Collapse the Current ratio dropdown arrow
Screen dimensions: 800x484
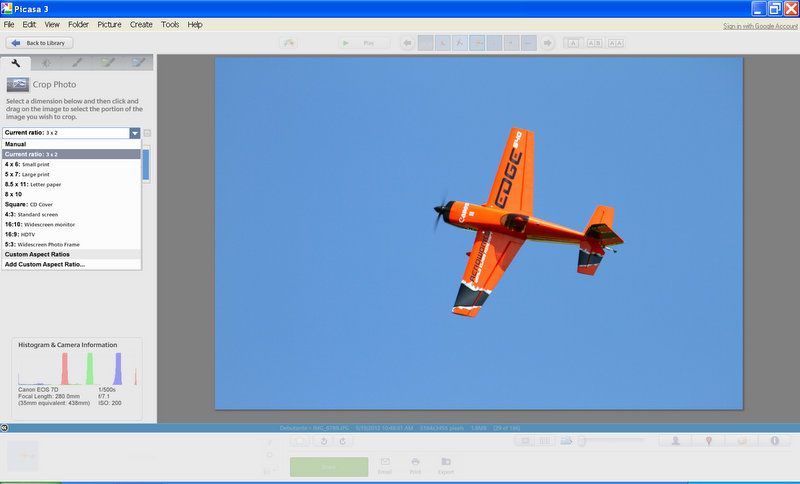[x=134, y=133]
